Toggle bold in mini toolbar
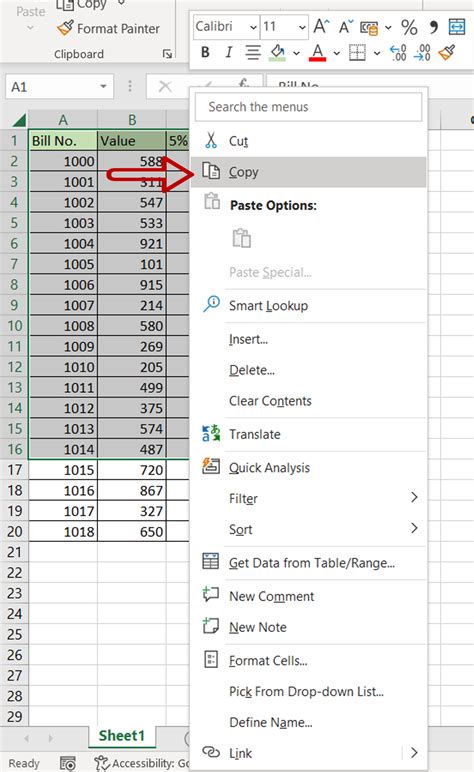Screen dimensions: 474x772 pos(205,52)
